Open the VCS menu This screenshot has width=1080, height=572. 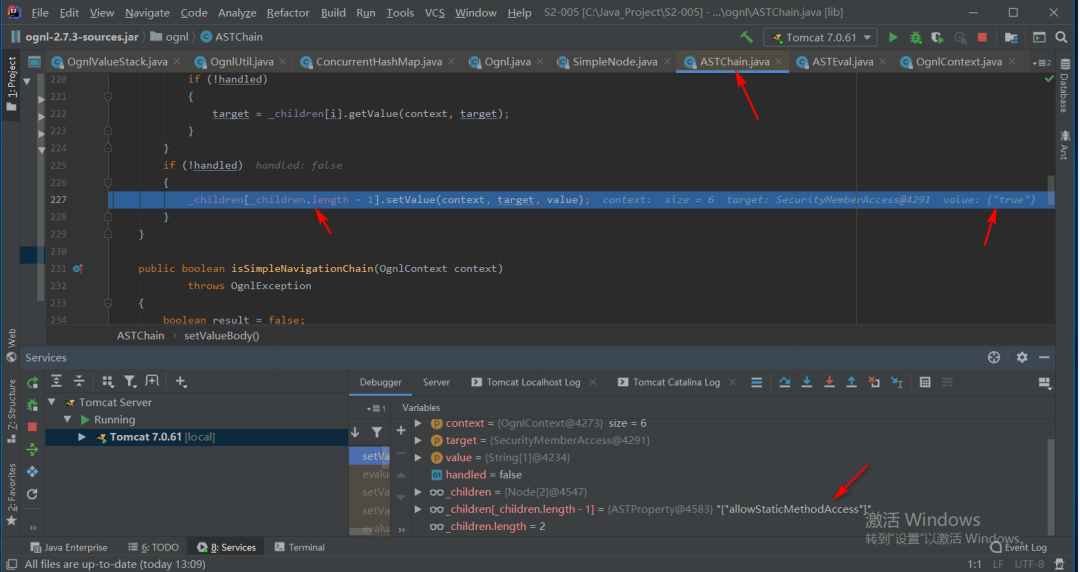point(435,12)
